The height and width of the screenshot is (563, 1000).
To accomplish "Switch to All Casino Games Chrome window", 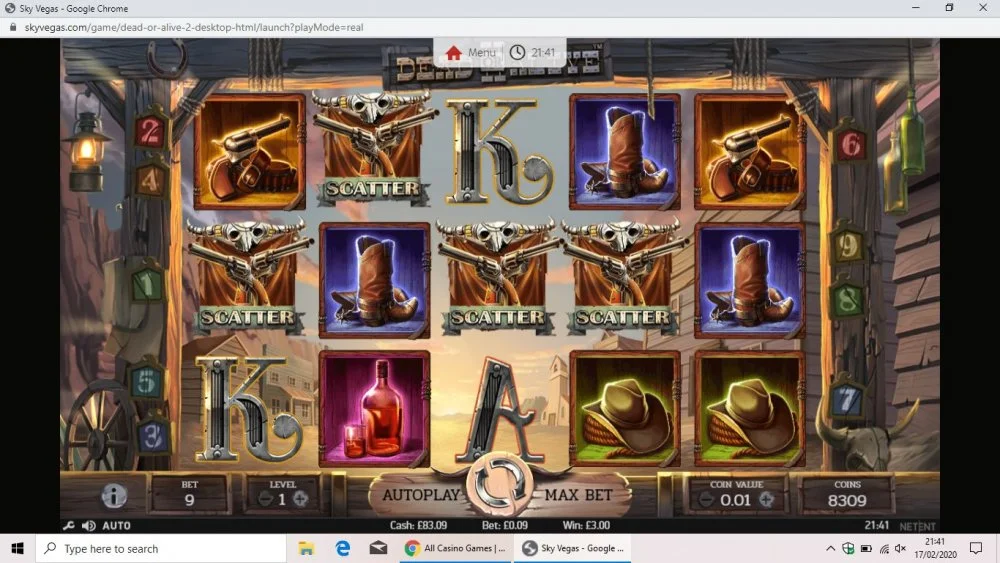I will pyautogui.click(x=455, y=548).
